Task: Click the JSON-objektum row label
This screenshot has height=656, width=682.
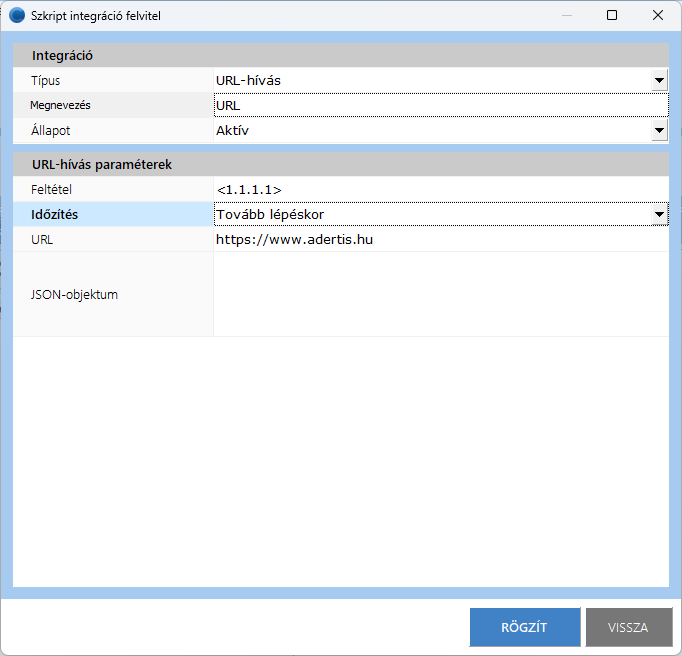Action: coord(75,294)
